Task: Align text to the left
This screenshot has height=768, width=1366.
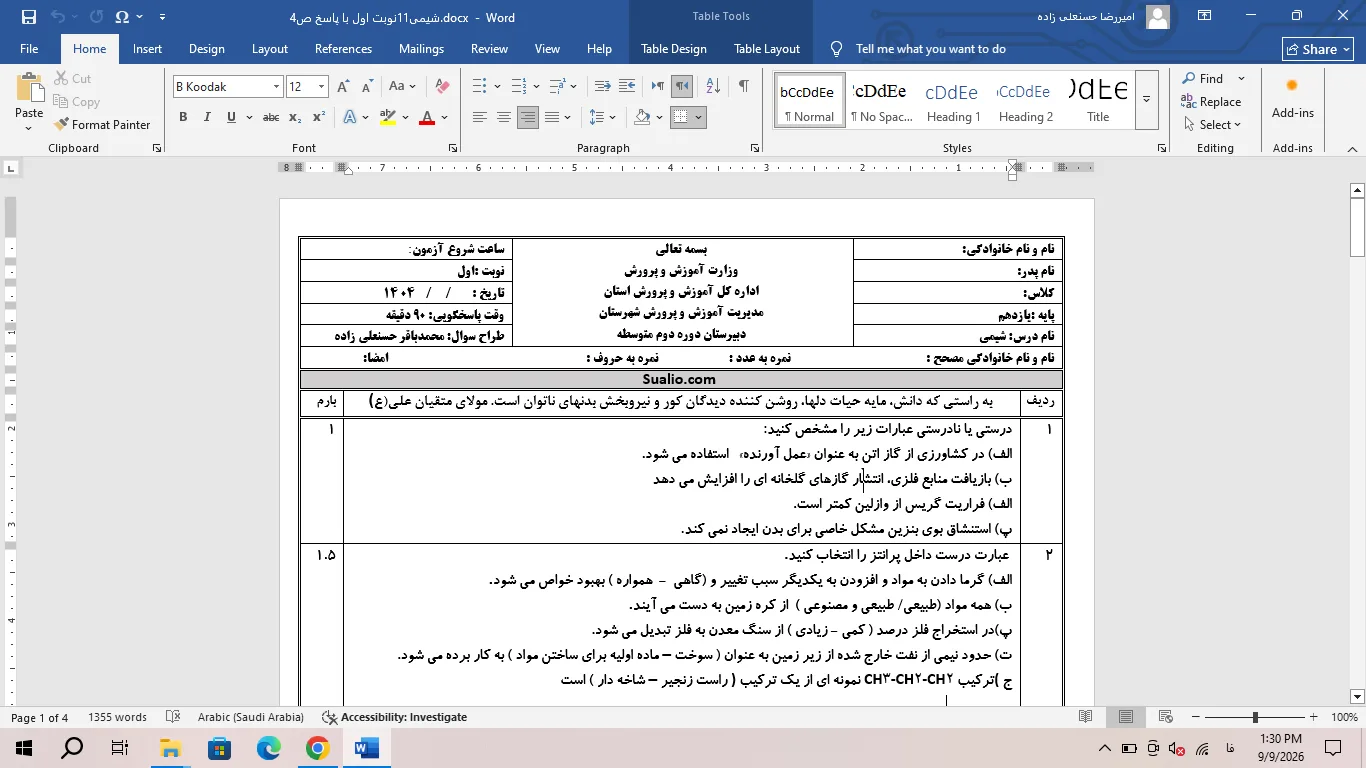Action: click(x=480, y=117)
